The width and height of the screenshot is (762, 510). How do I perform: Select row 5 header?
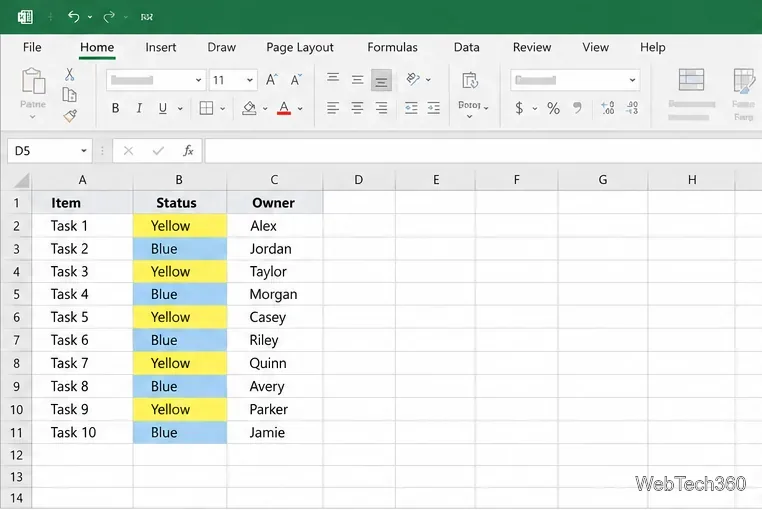click(x=16, y=295)
